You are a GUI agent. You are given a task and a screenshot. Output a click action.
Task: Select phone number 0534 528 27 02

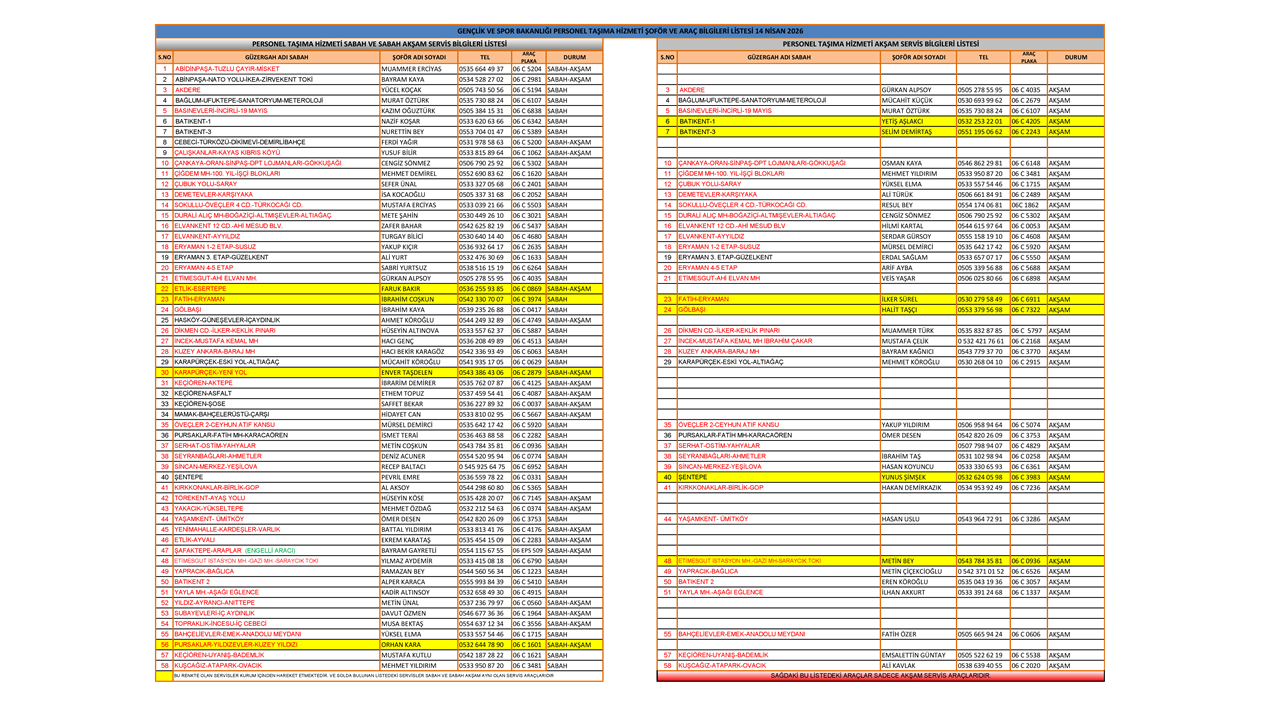tap(483, 79)
